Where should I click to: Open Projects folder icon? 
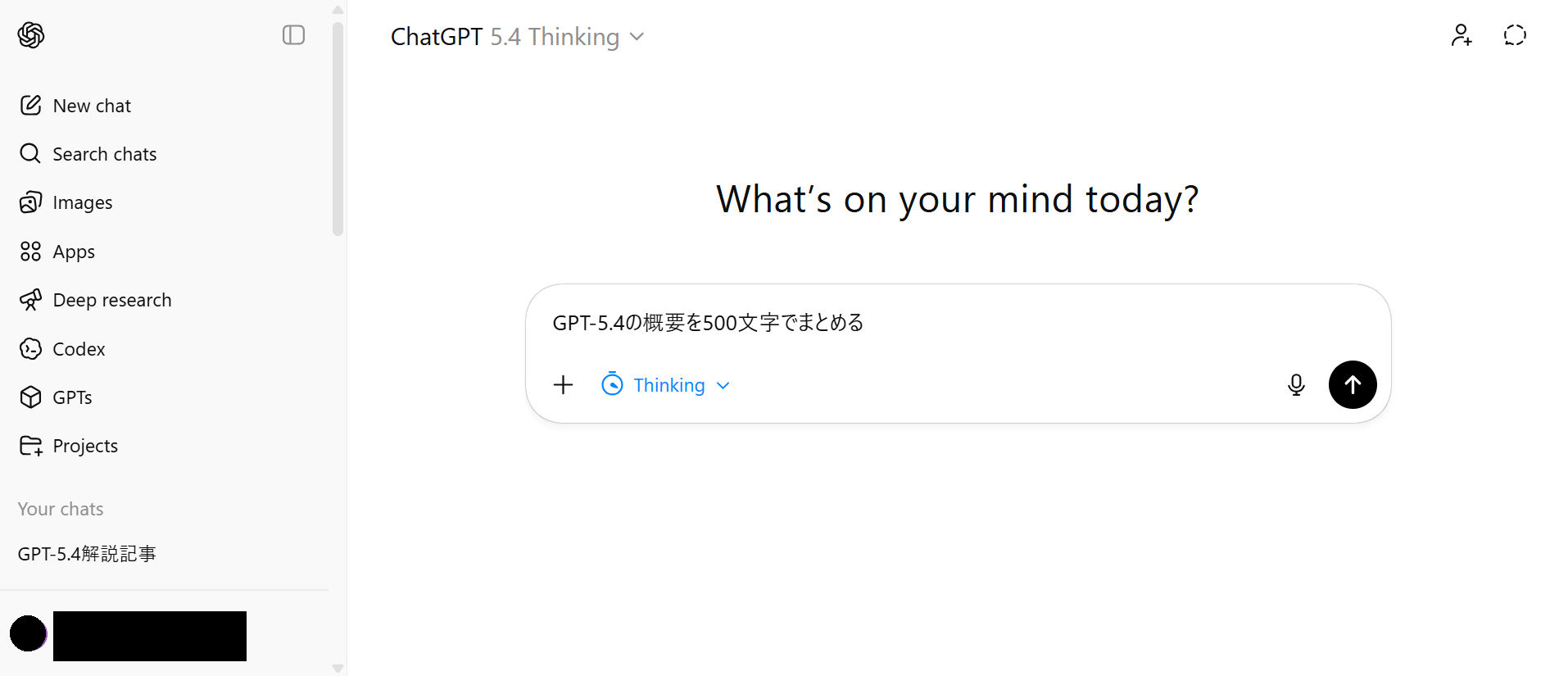30,446
